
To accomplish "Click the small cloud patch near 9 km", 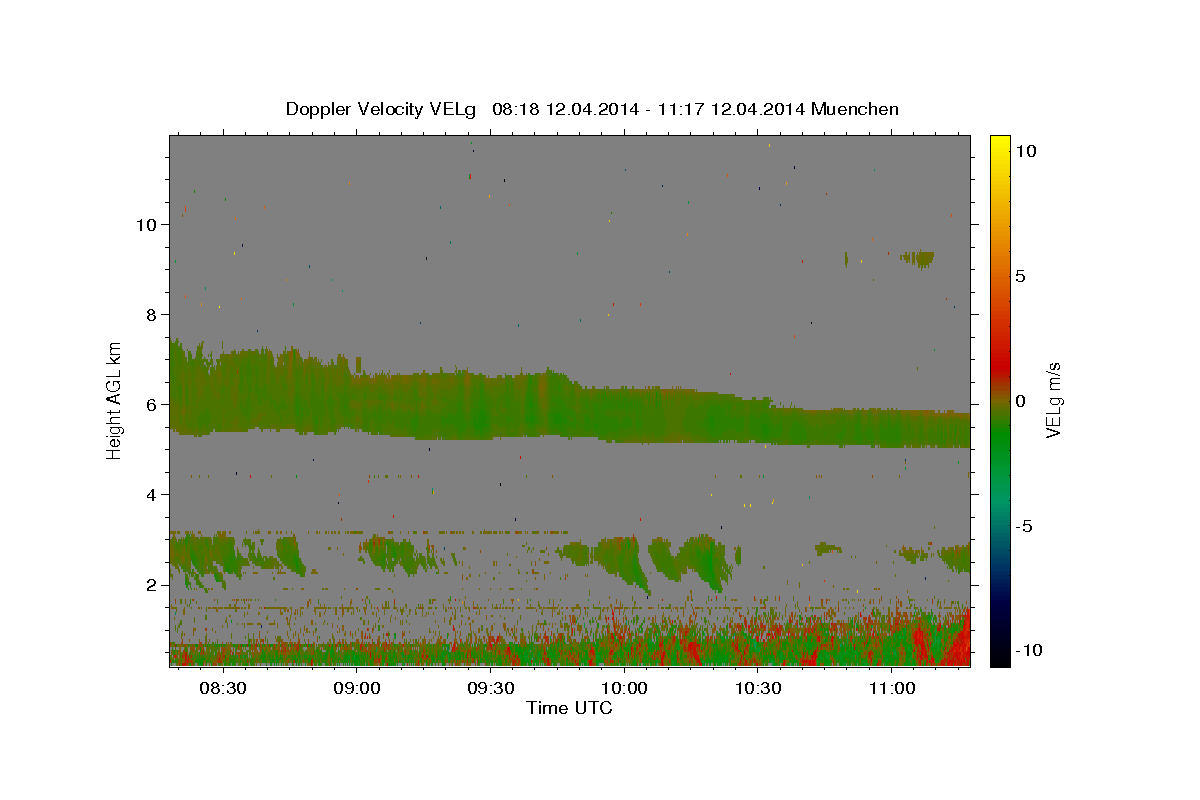I will point(918,258).
